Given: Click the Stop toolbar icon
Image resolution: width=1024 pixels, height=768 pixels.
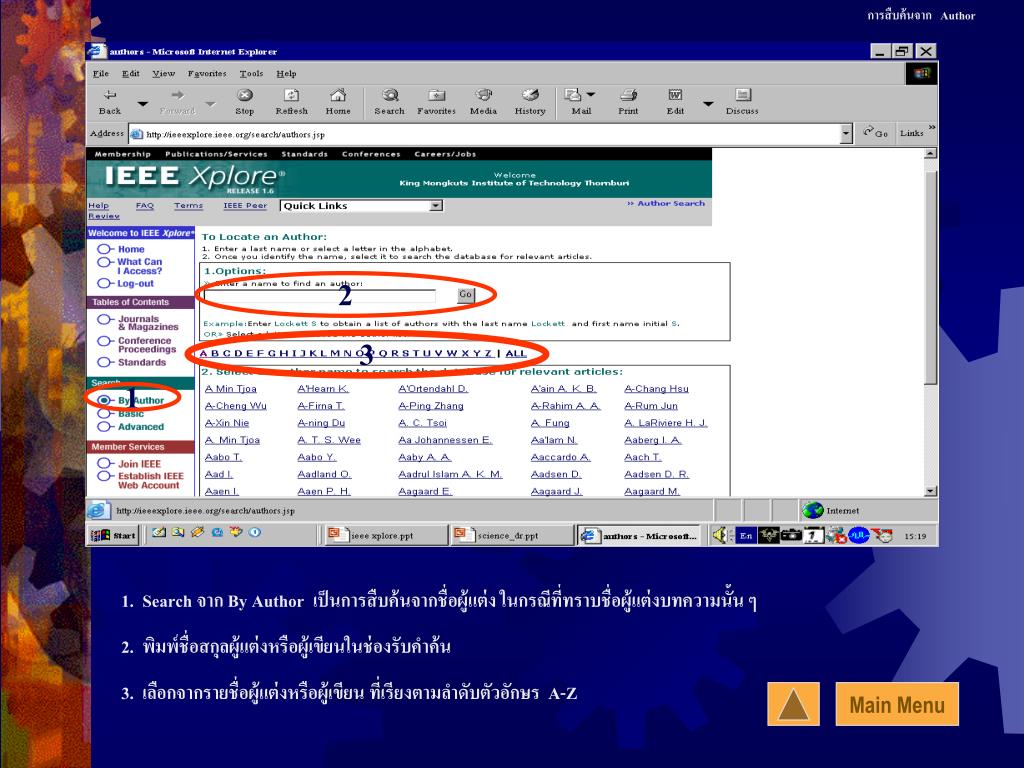Looking at the screenshot, I should pyautogui.click(x=245, y=102).
